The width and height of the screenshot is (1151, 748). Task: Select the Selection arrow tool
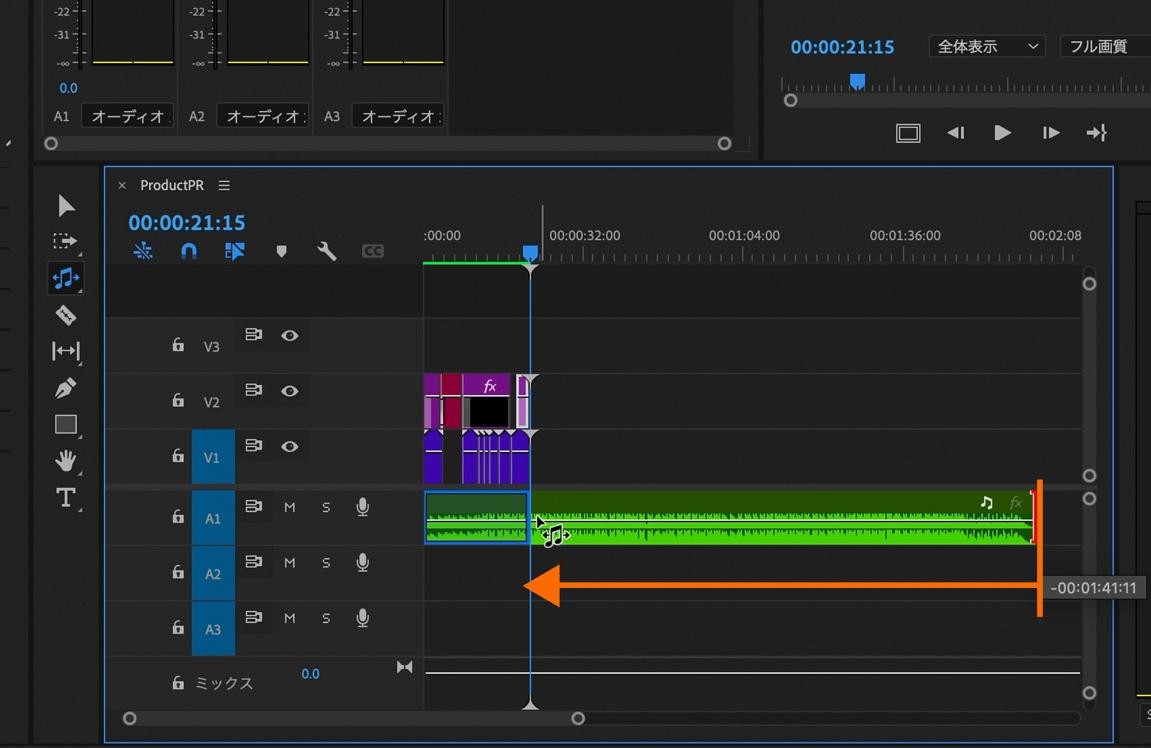tap(66, 206)
